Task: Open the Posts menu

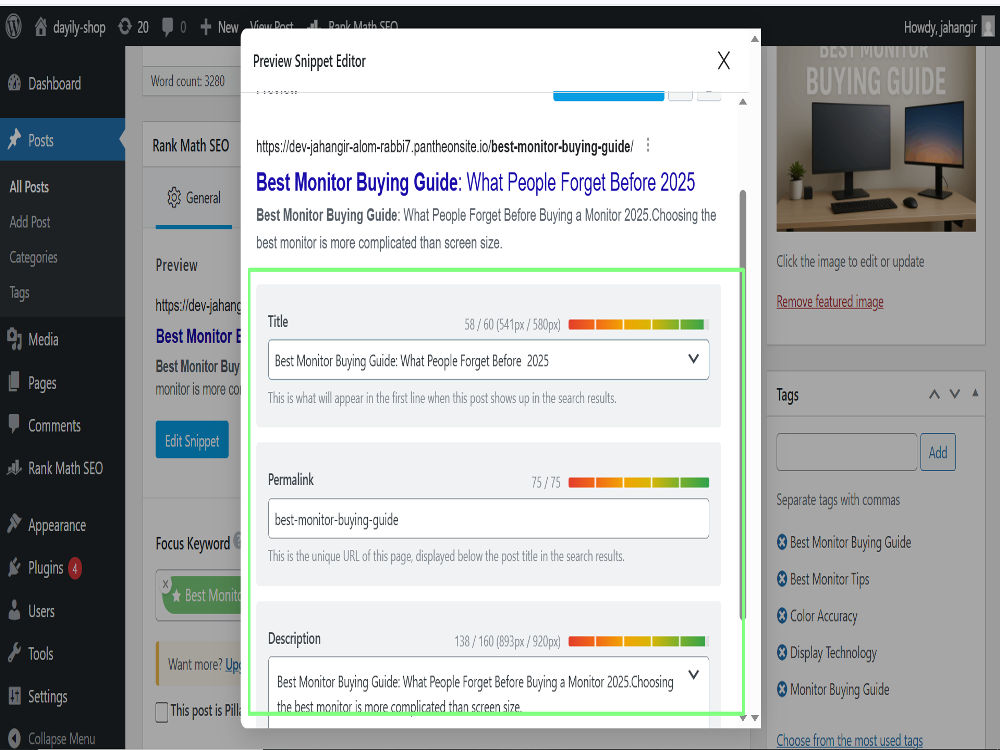Action: [x=62, y=140]
